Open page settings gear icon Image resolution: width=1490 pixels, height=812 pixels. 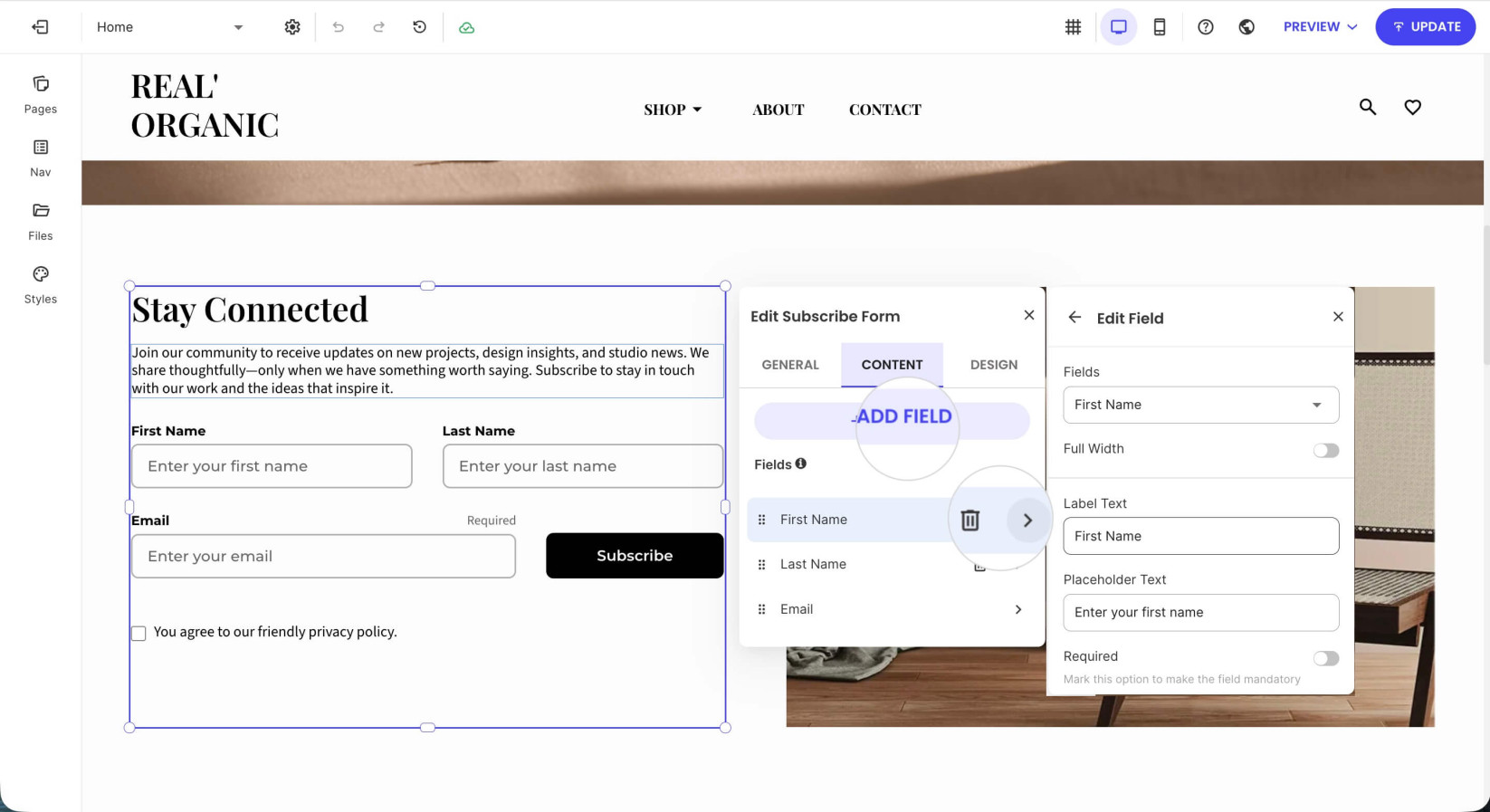[292, 27]
